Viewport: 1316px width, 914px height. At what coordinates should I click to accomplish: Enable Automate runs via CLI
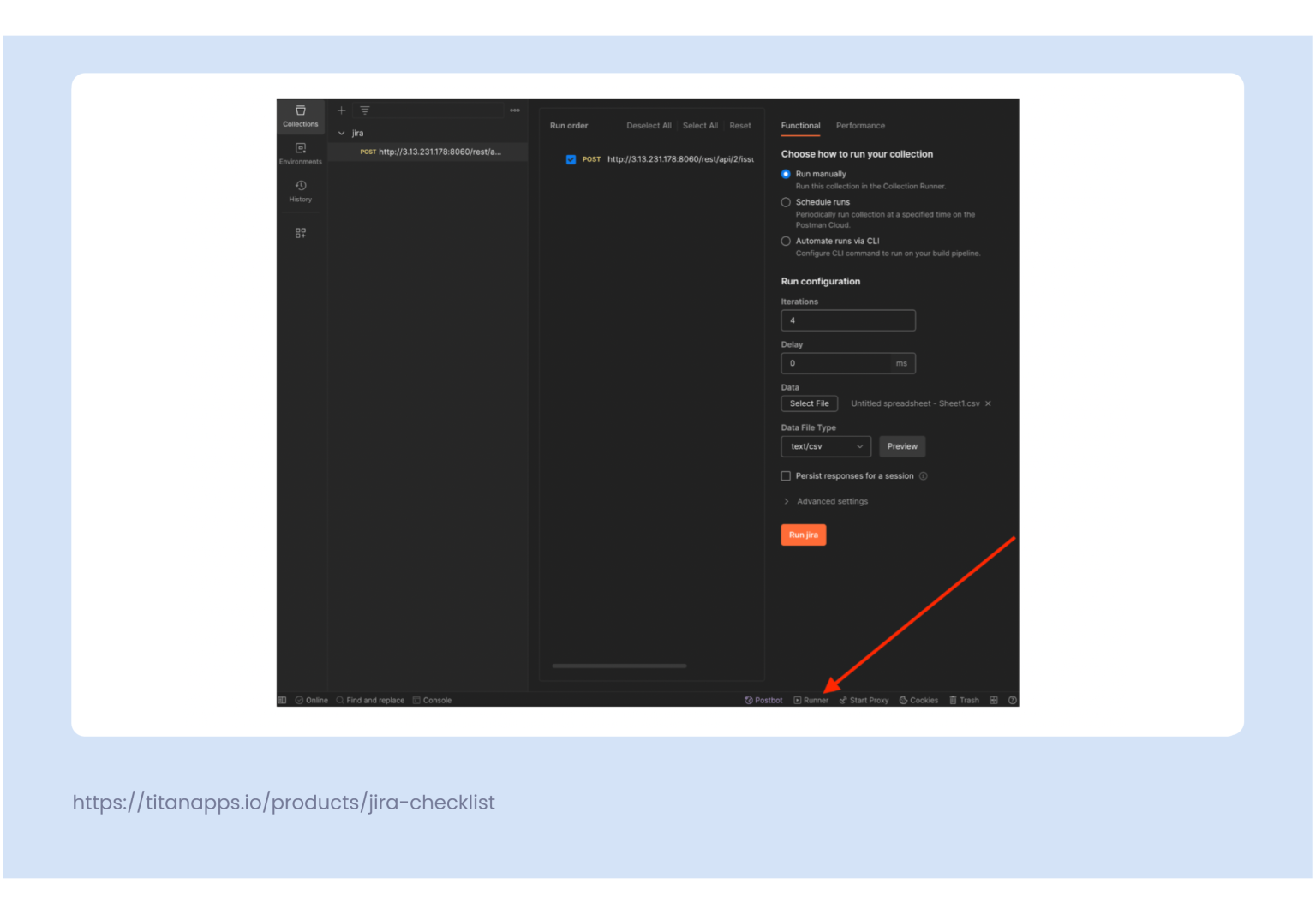pos(786,241)
